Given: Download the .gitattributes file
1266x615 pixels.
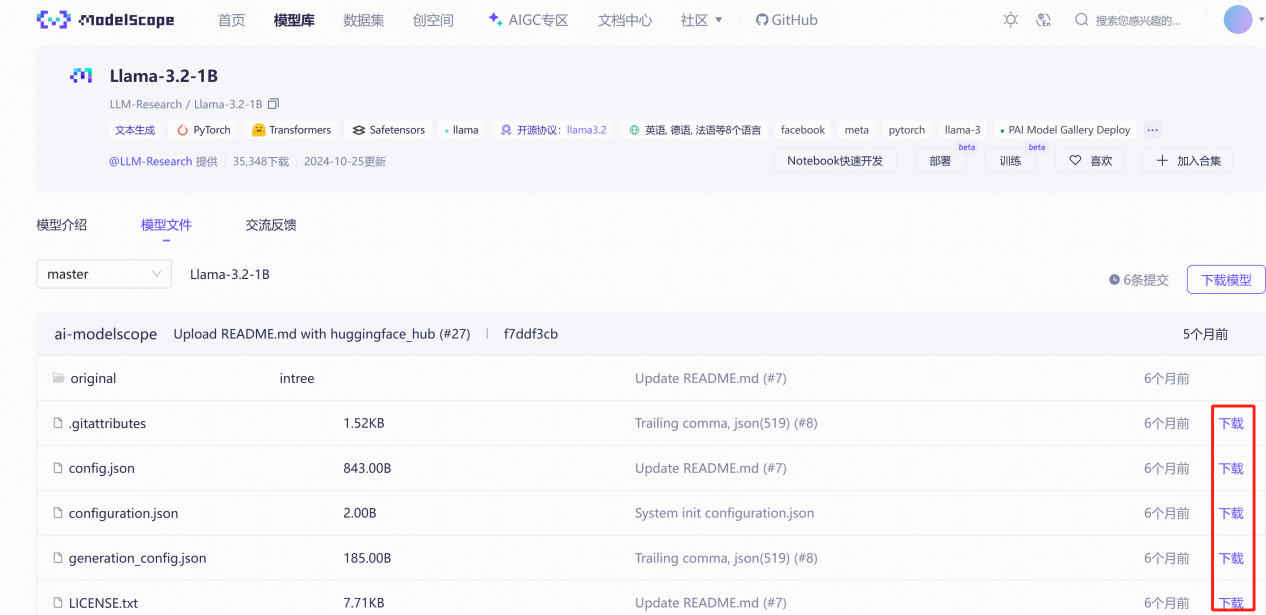Looking at the screenshot, I should (1231, 423).
